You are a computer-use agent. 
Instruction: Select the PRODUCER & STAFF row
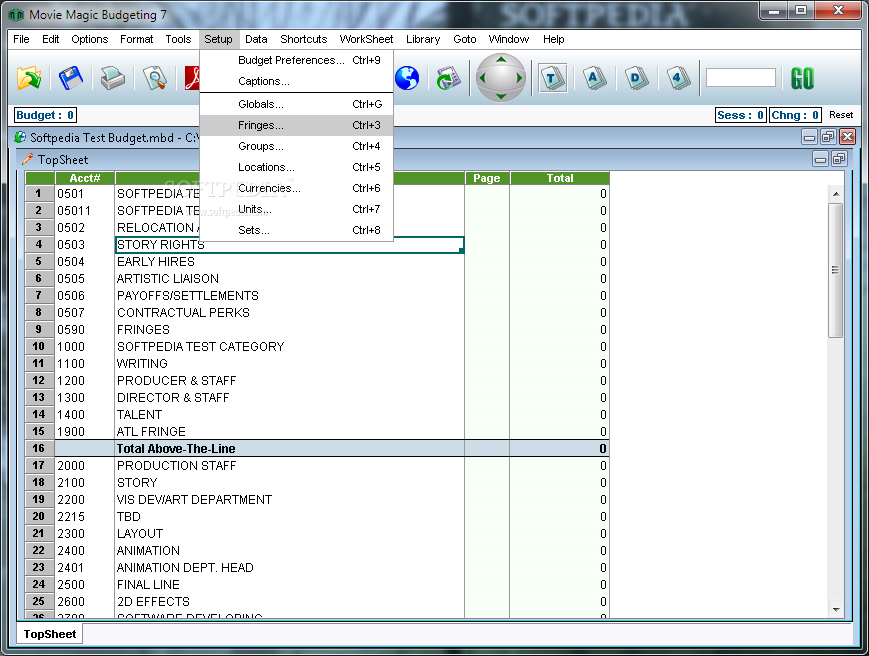317,381
